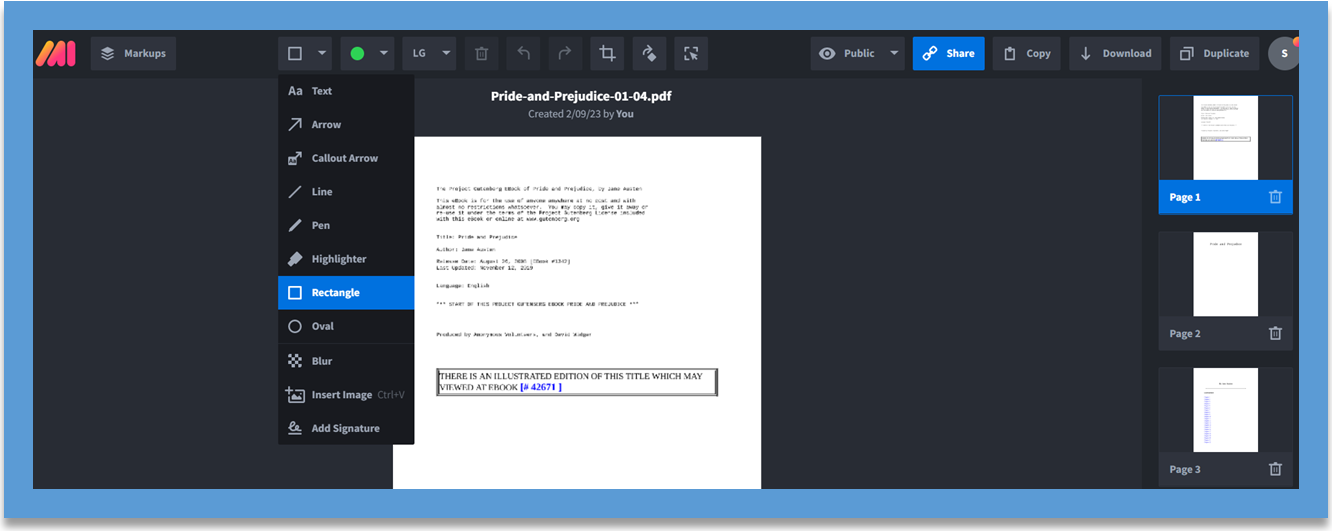Choose Blur tool from menu
The image size is (1332, 531).
[346, 361]
